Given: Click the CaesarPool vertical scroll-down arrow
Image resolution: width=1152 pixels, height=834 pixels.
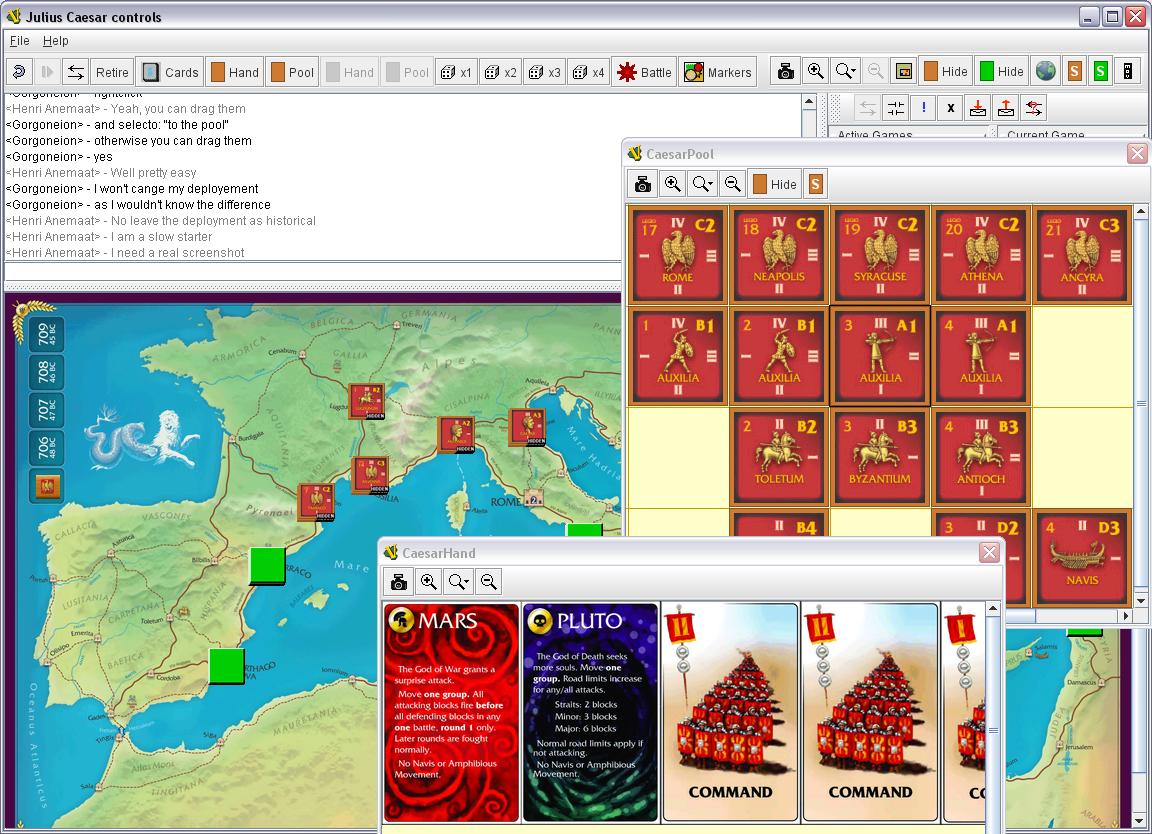Looking at the screenshot, I should pyautogui.click(x=1140, y=600).
